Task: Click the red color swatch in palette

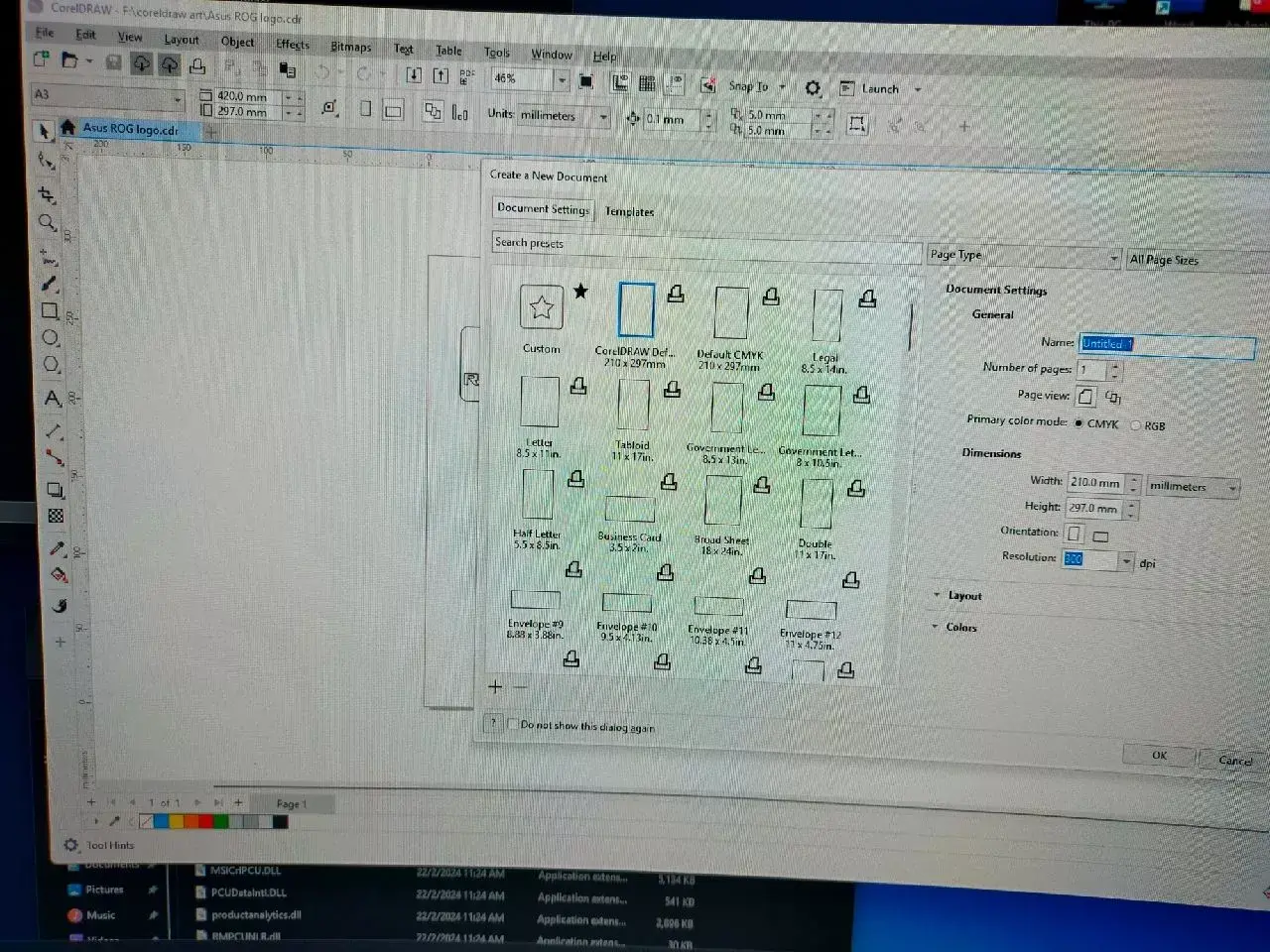Action: (205, 821)
